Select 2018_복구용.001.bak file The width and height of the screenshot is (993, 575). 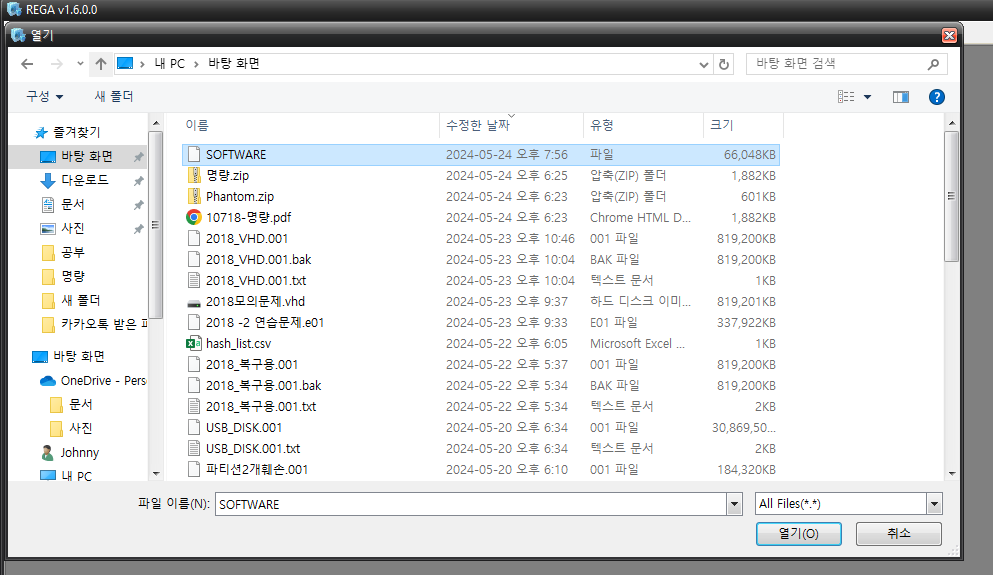(x=263, y=386)
